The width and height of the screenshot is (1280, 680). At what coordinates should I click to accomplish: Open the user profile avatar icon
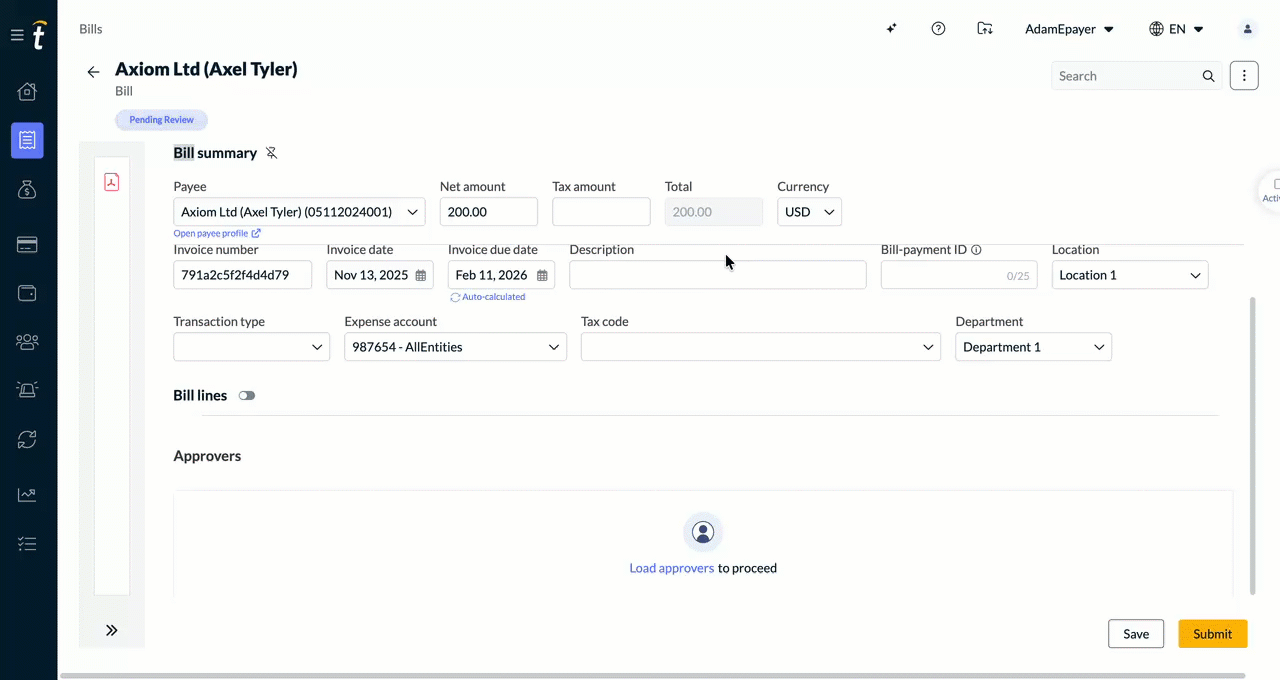coord(1248,29)
